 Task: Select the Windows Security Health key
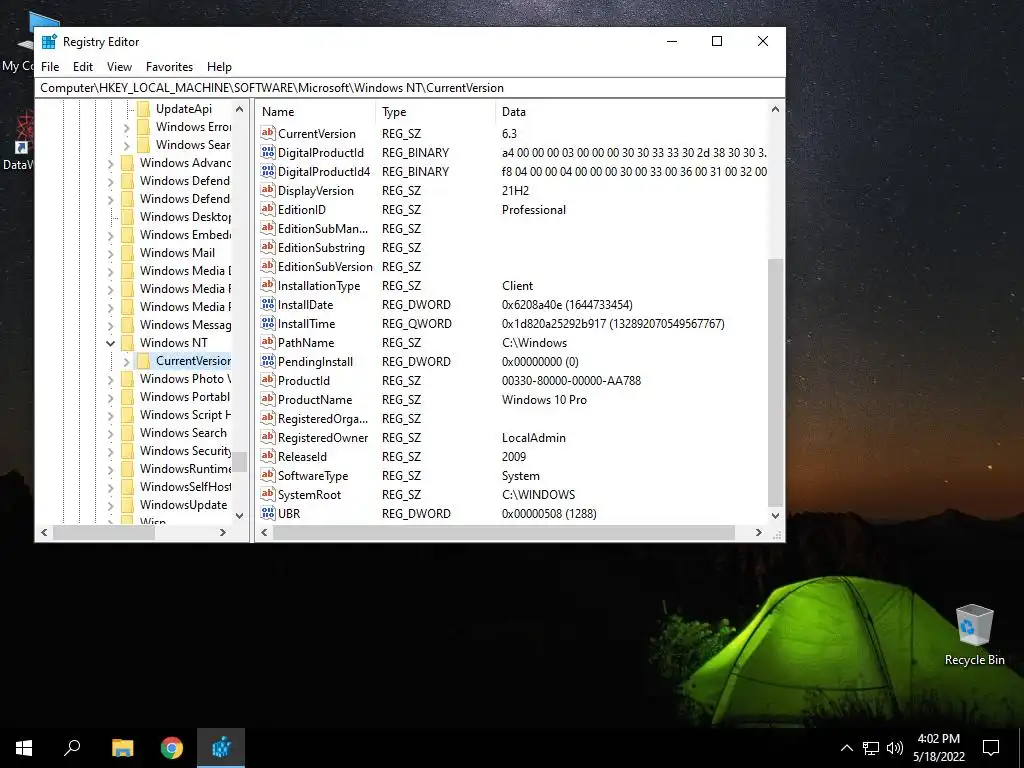click(x=185, y=451)
